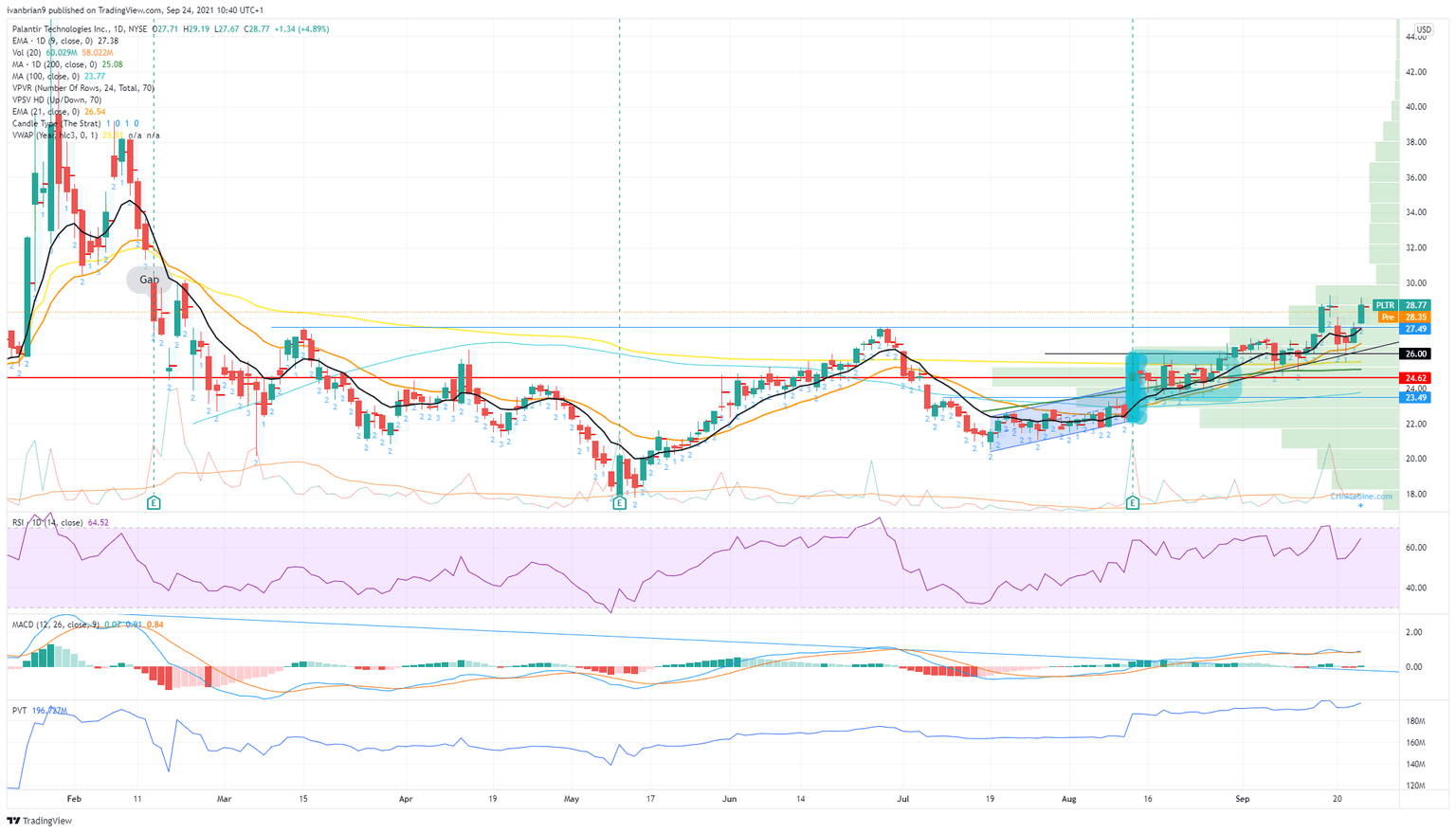Click the earnings E marker in August
Viewport: 1456px width, 833px height.
tap(1132, 503)
